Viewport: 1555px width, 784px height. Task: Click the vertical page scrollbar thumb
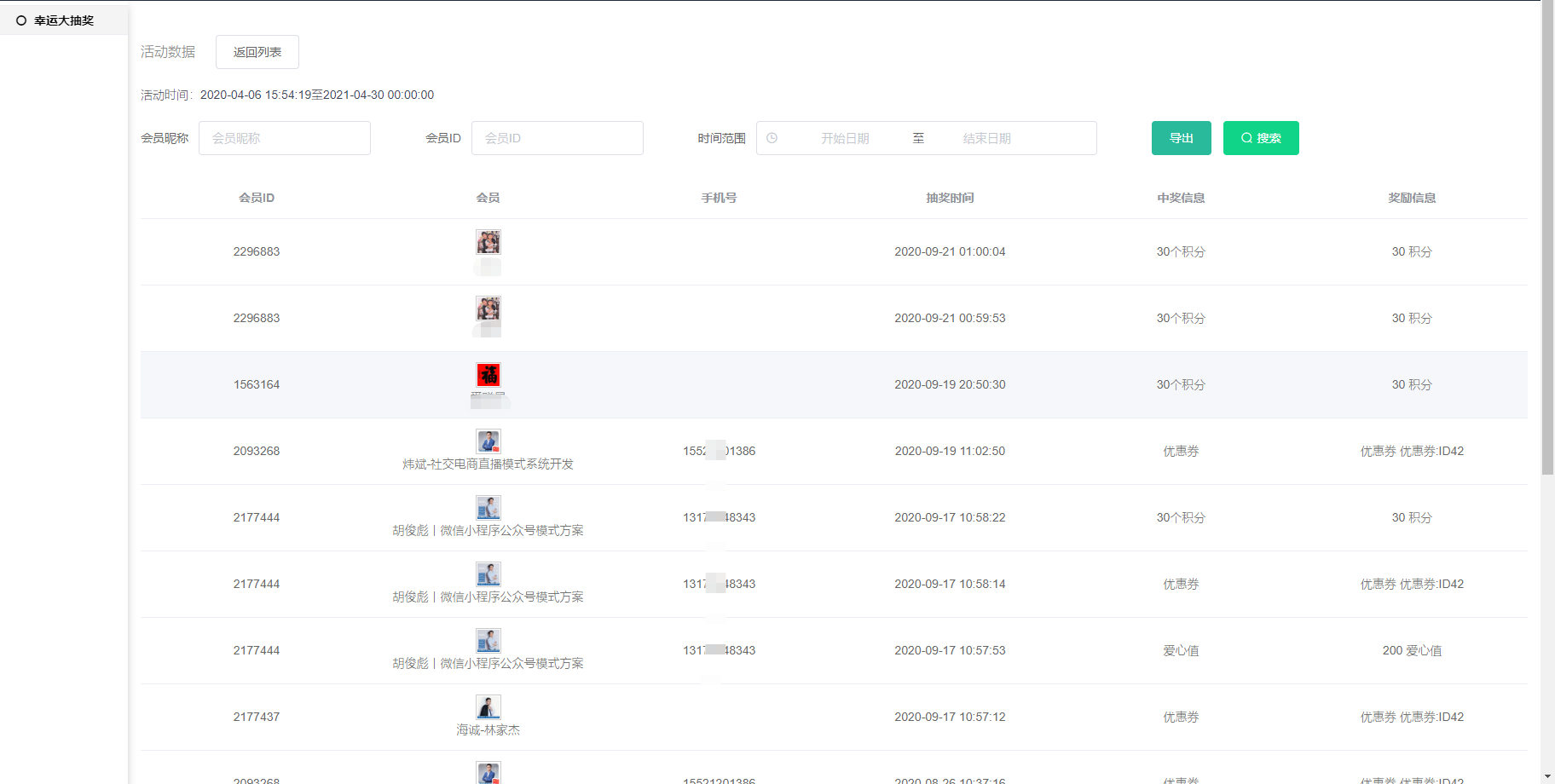(x=1547, y=239)
